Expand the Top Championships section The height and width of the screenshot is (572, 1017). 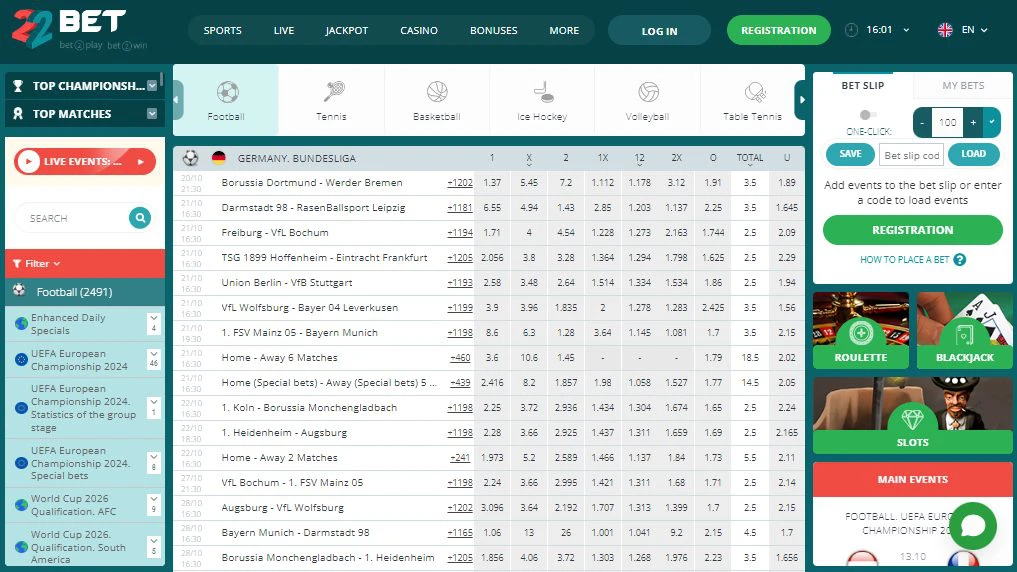click(152, 86)
